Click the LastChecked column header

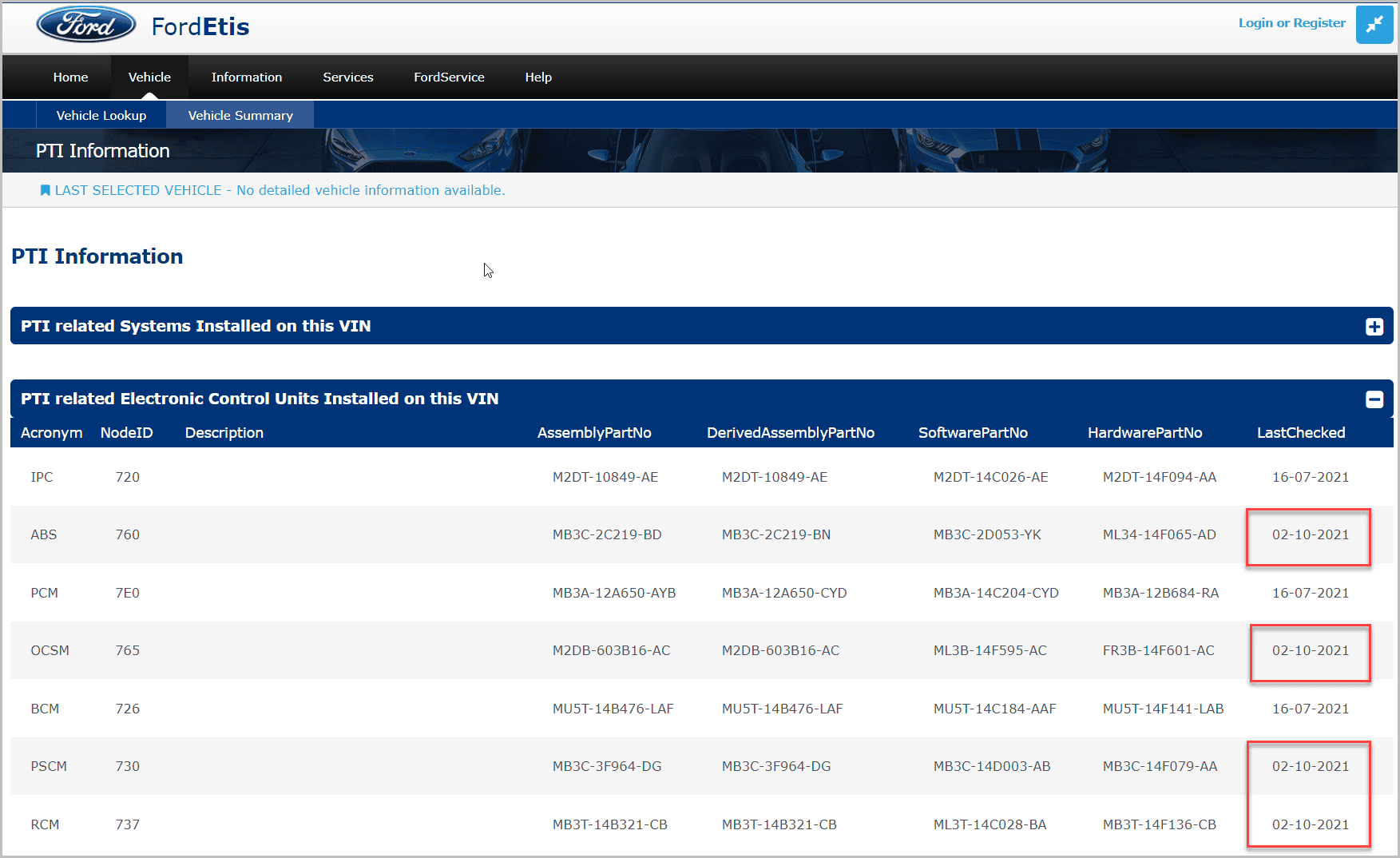click(x=1301, y=433)
